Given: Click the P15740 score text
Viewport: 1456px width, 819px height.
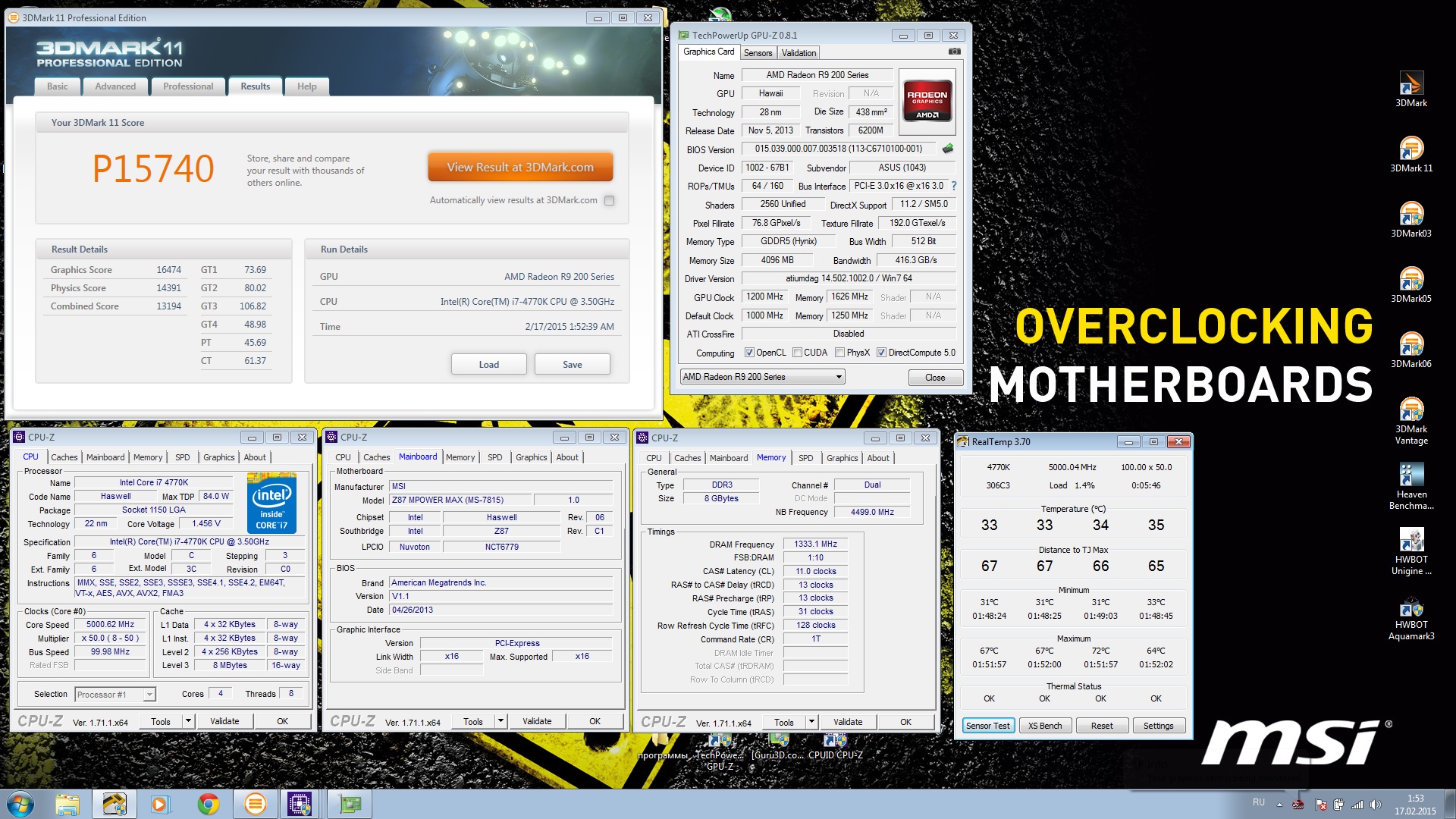Looking at the screenshot, I should tap(153, 168).
